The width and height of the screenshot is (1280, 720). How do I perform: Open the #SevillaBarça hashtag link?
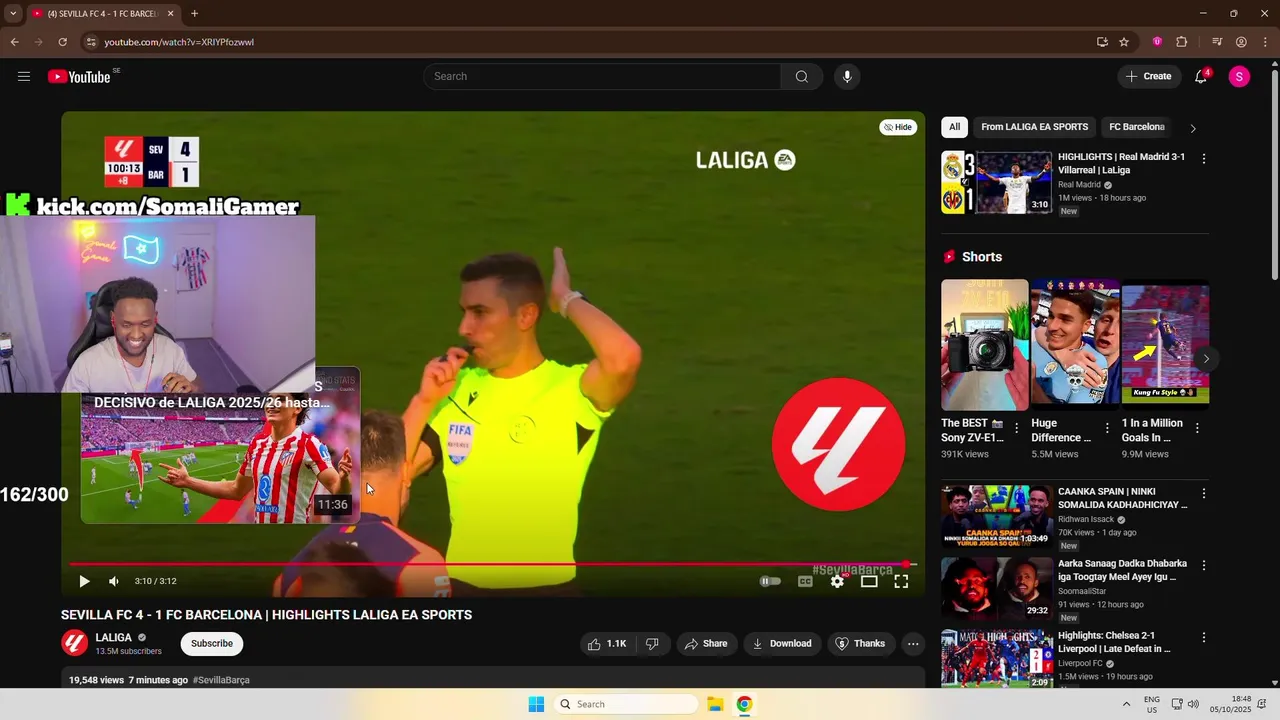[x=221, y=680]
